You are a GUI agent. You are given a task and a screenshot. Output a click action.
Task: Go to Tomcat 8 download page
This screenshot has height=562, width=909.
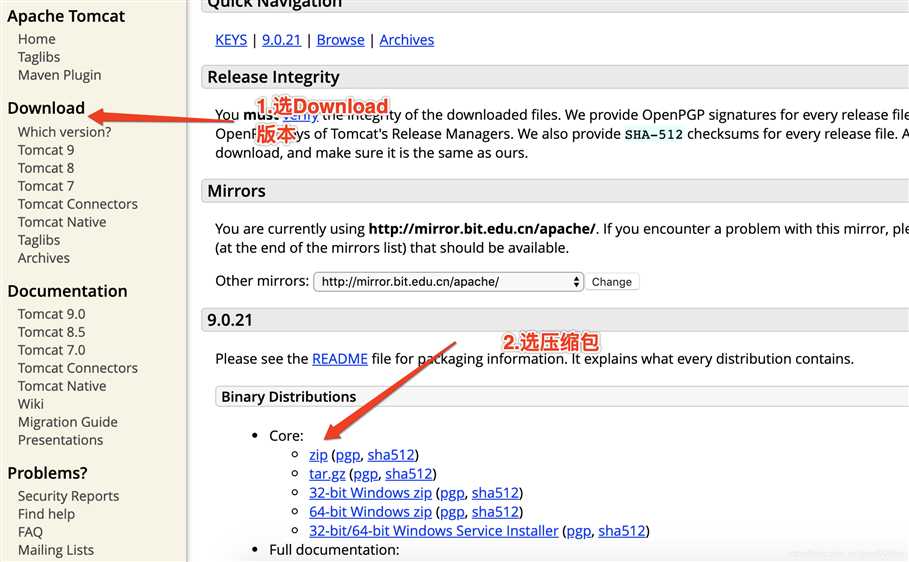coord(46,168)
